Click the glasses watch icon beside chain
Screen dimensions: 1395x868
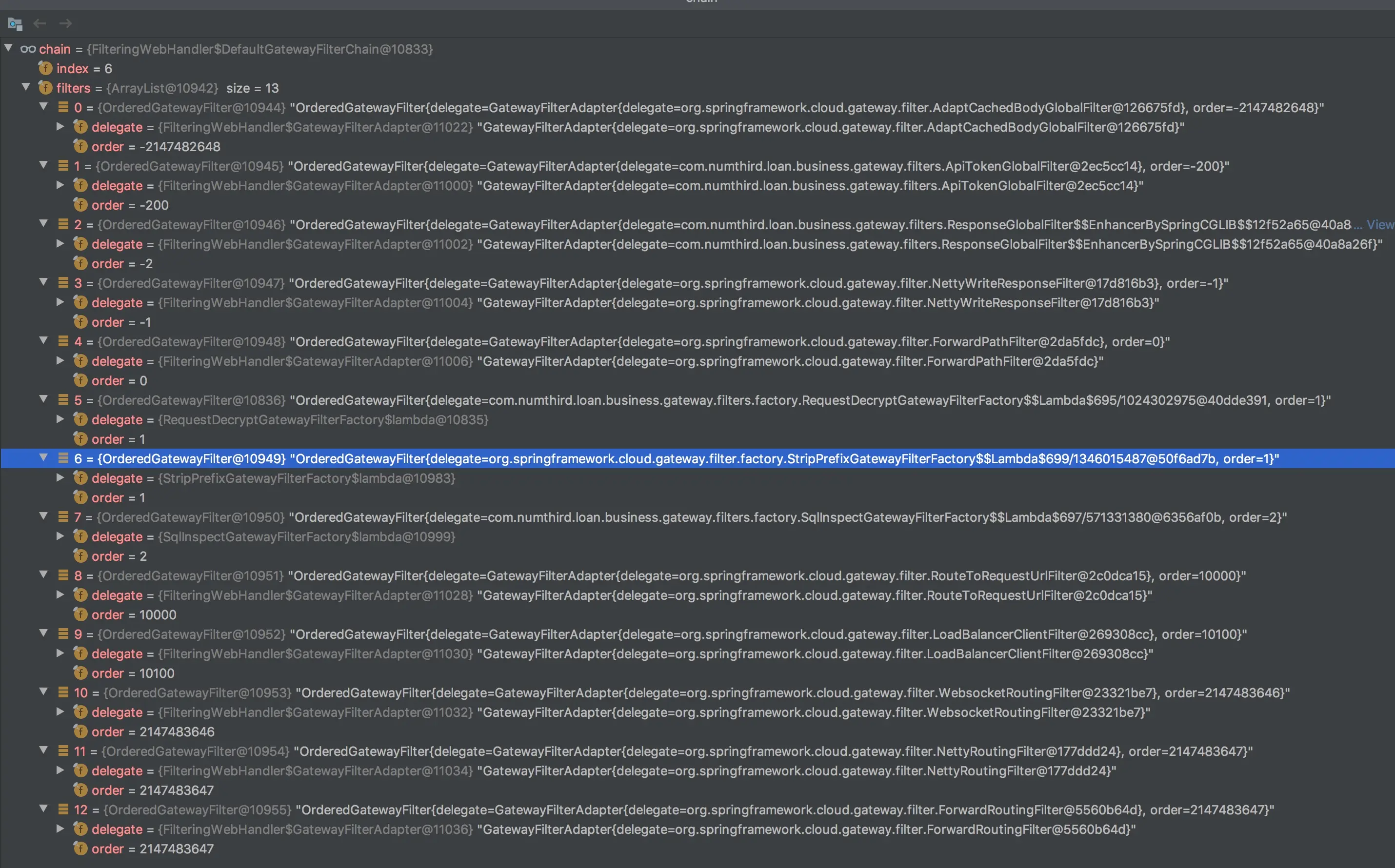coord(28,49)
